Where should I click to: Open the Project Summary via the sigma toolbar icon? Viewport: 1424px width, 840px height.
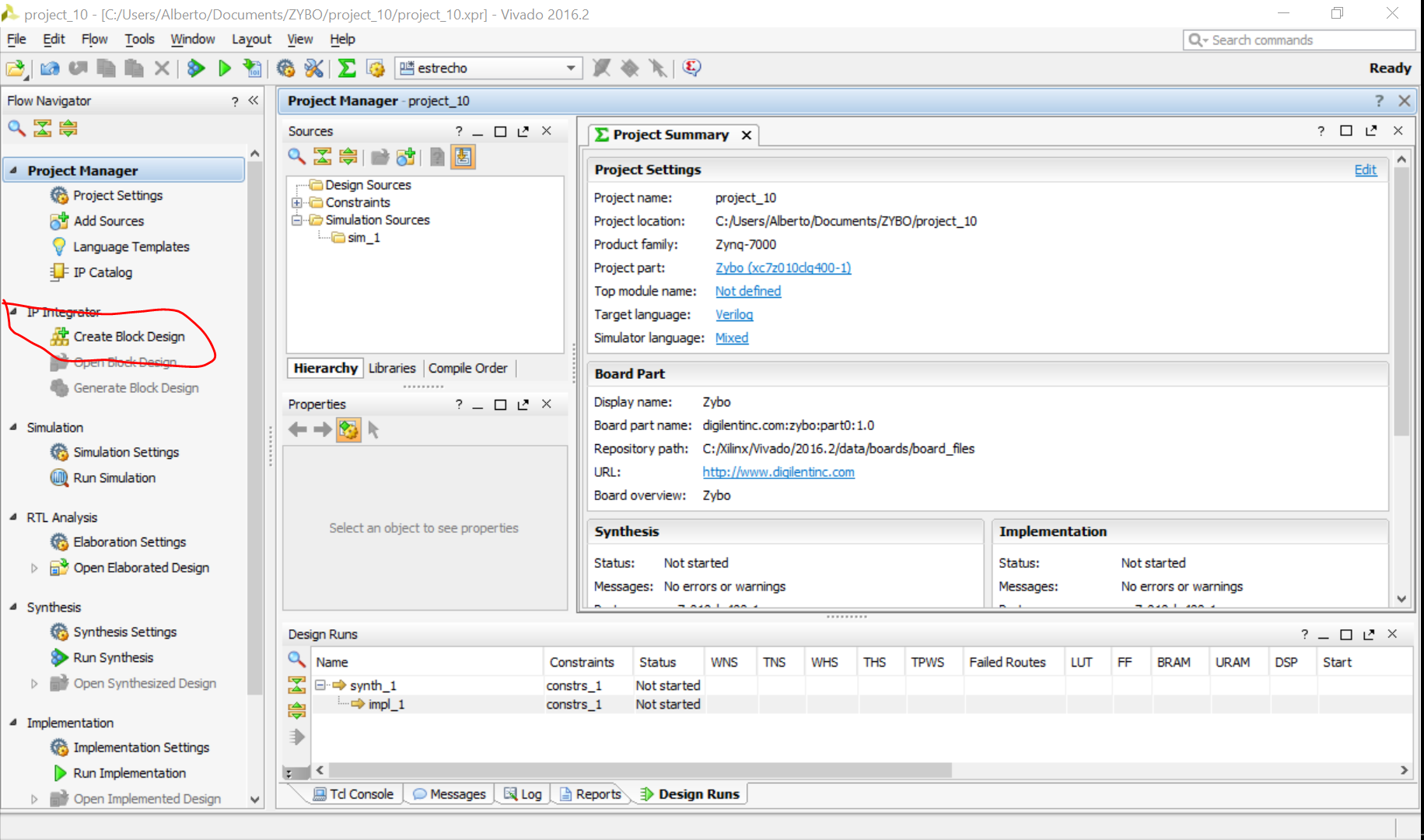click(346, 68)
